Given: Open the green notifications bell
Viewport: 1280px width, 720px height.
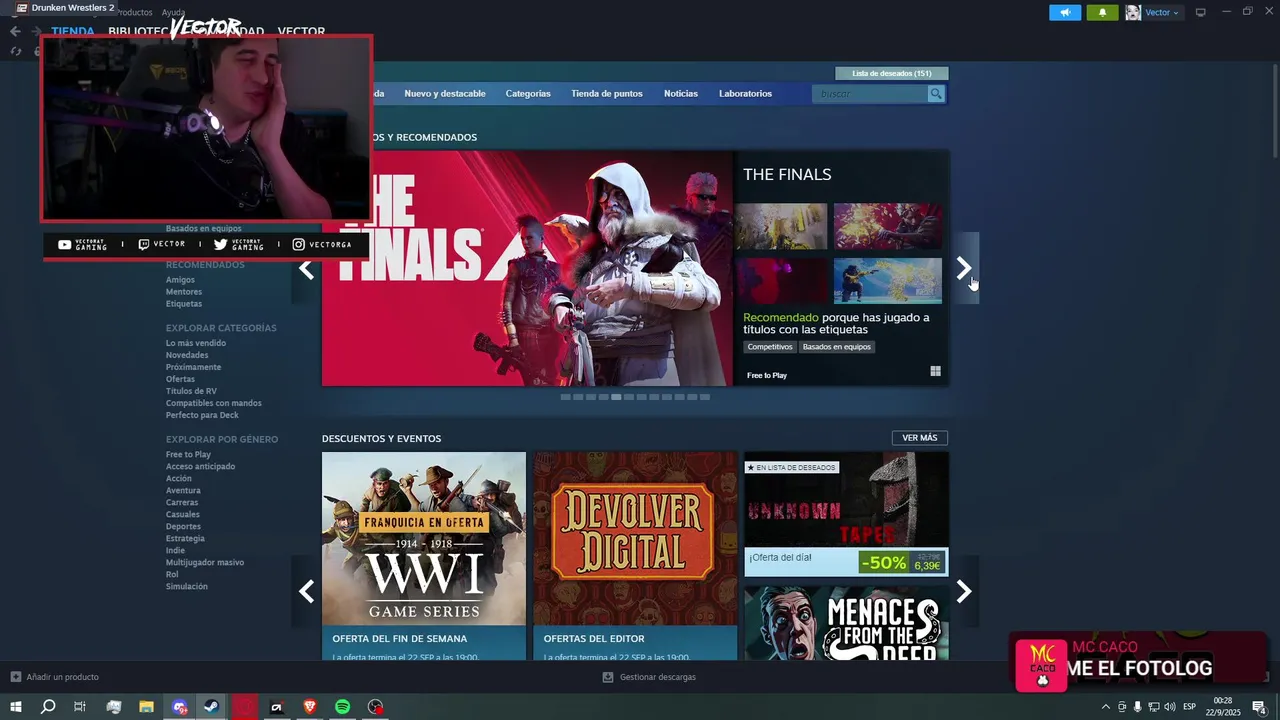Looking at the screenshot, I should pos(1102,12).
